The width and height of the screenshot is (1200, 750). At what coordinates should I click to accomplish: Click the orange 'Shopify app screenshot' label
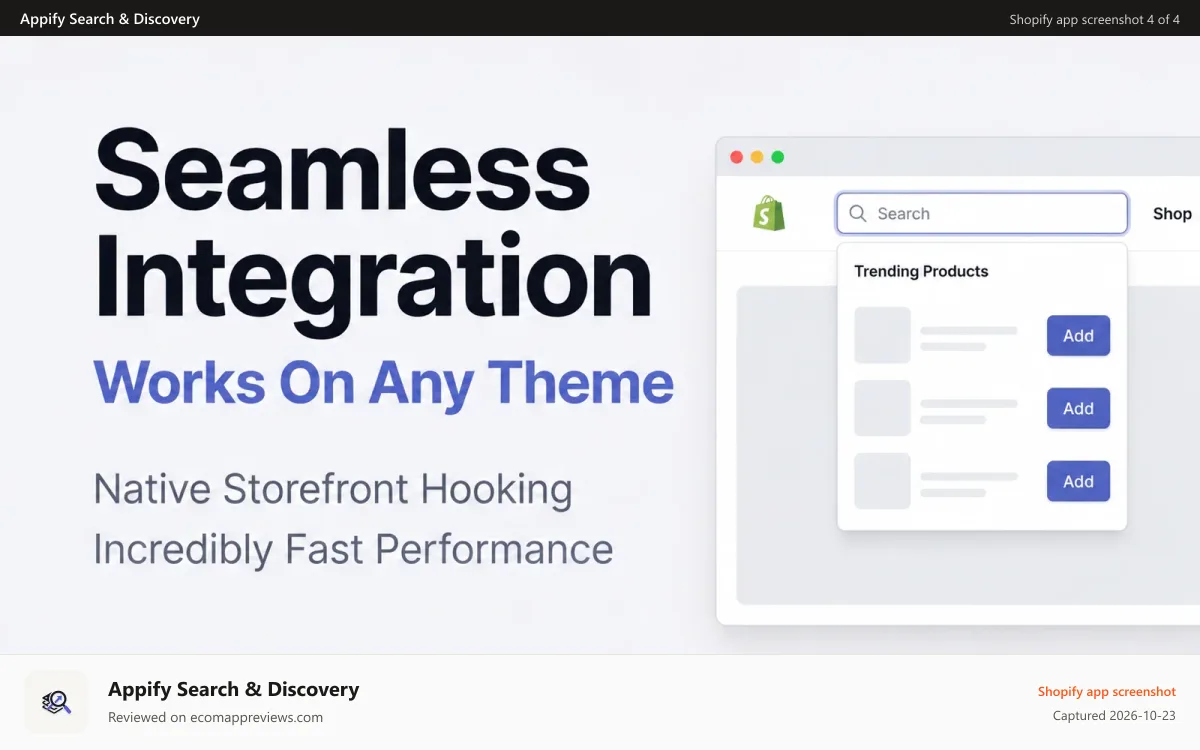point(1107,691)
